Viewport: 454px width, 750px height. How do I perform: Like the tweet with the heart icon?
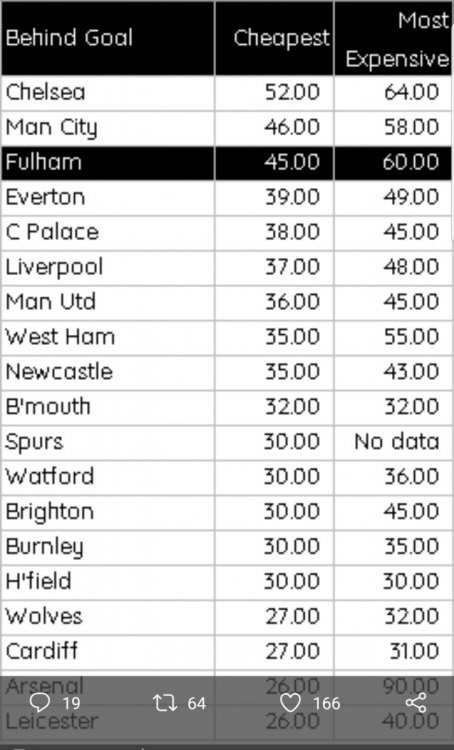[x=290, y=703]
